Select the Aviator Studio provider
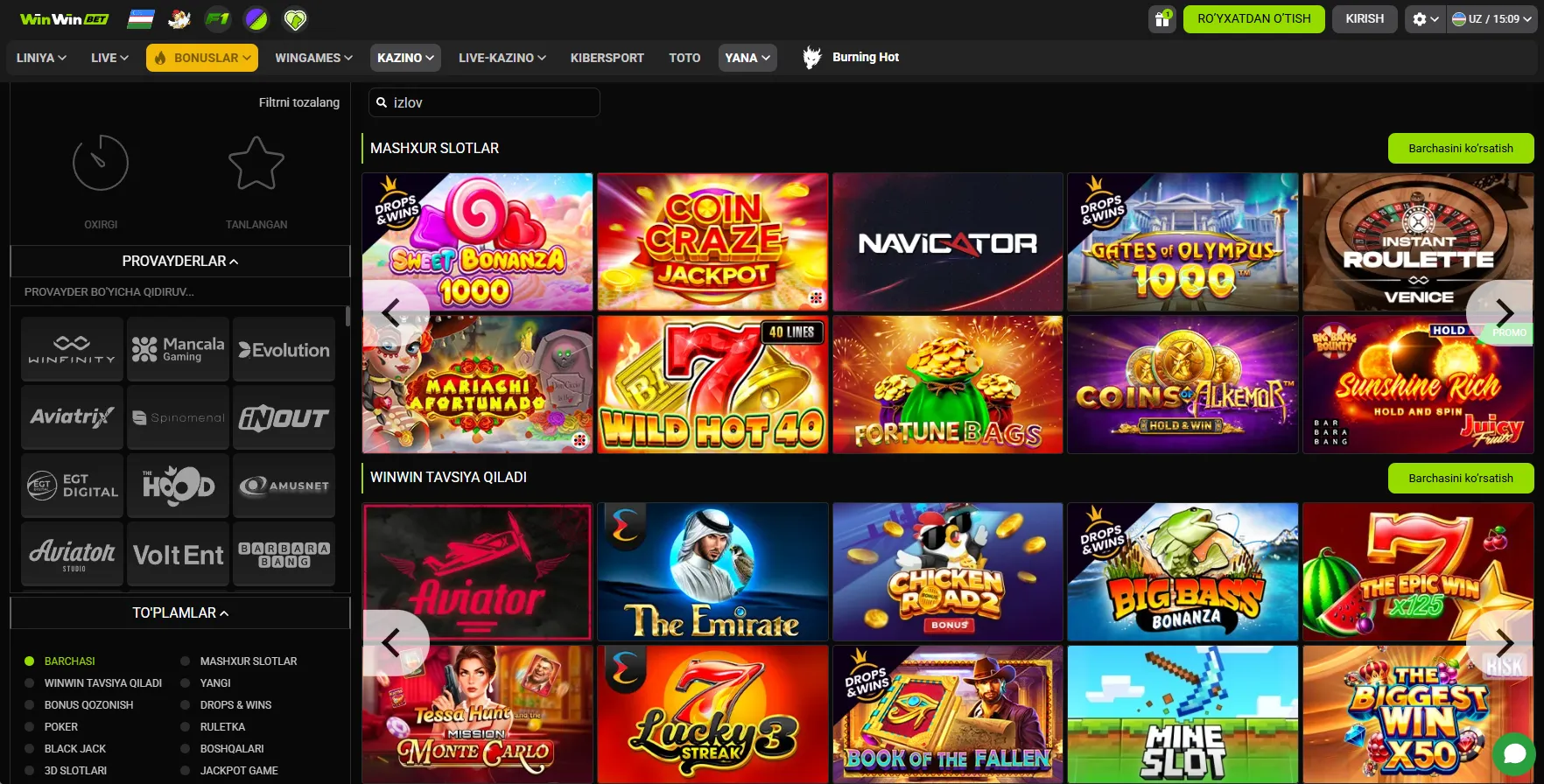The image size is (1544, 784). [x=72, y=554]
